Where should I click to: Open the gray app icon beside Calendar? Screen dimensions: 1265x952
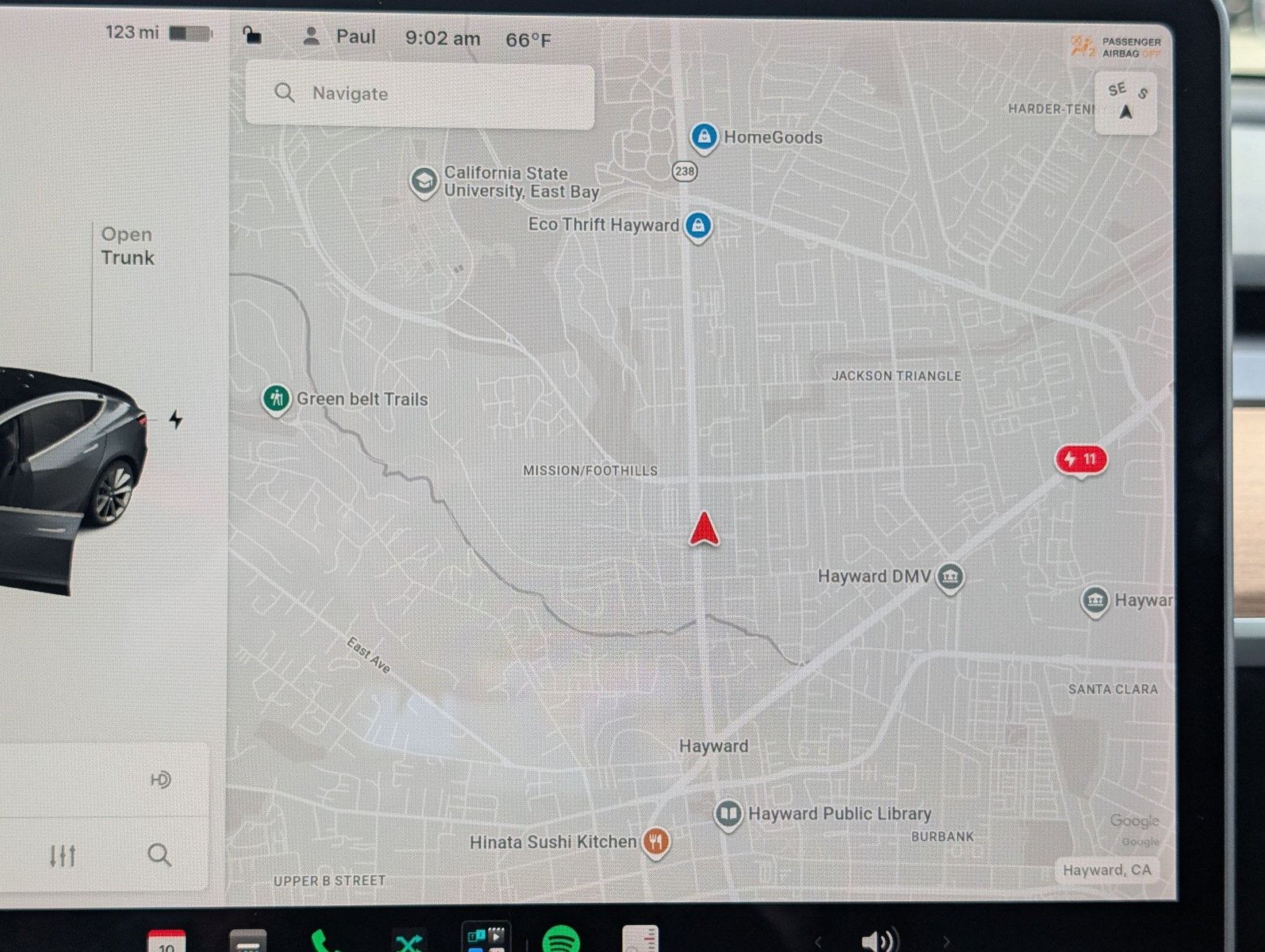coord(248,942)
